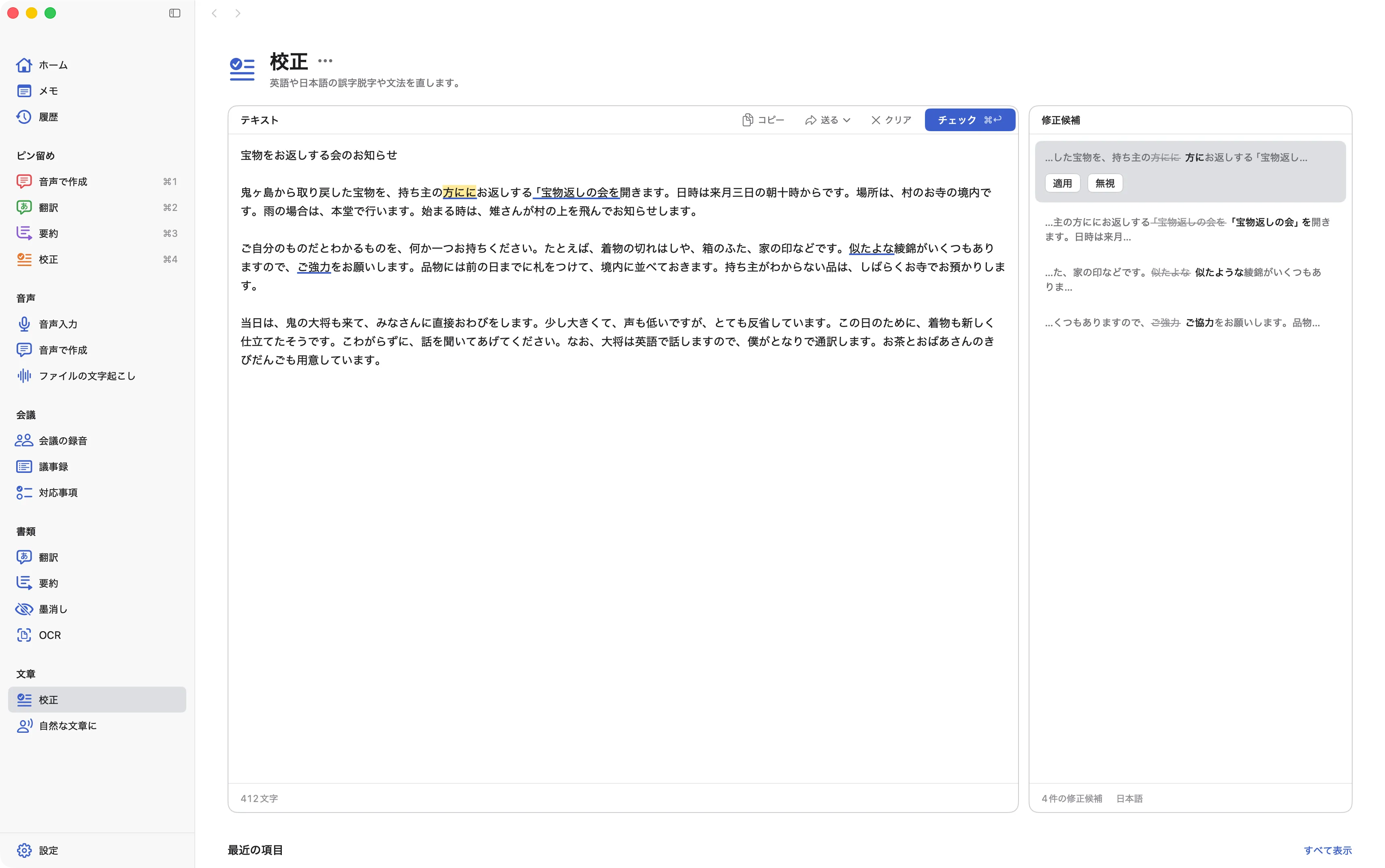Open 自然な文章に icon
Viewport: 1385px width, 868px height.
[24, 725]
